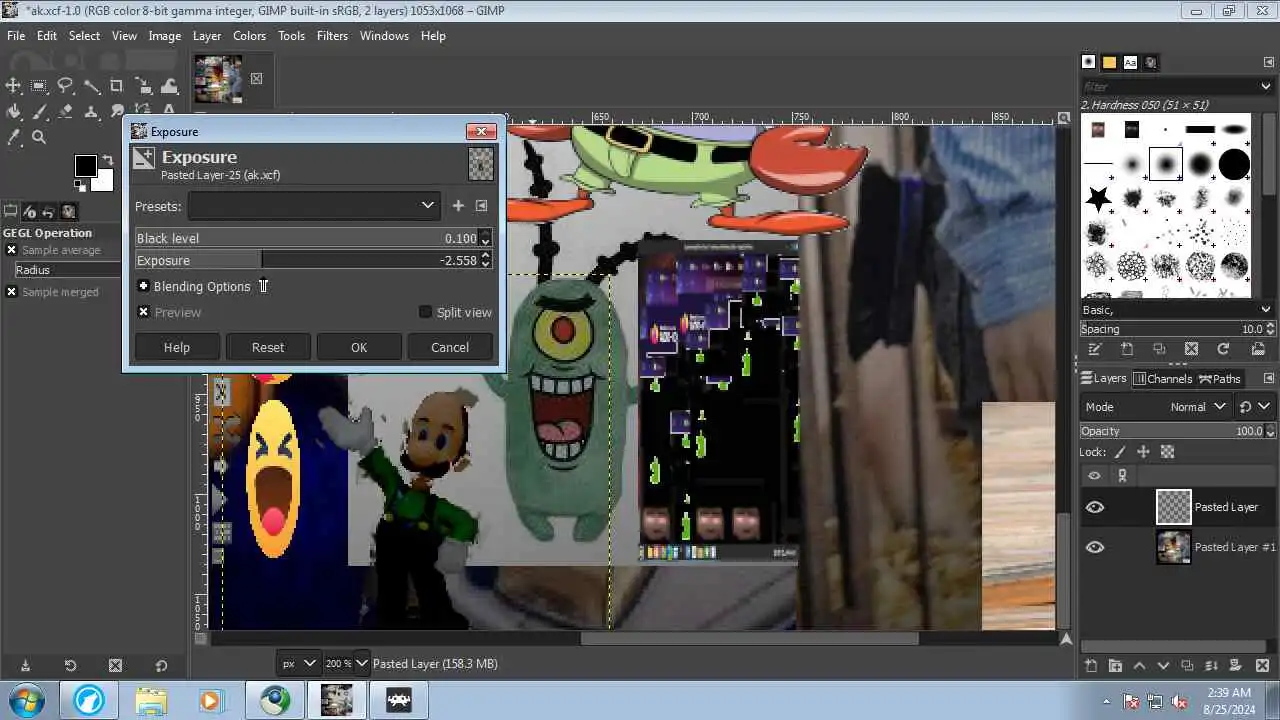Select the Warp Transform tool
1280x720 pixels.
(169, 86)
